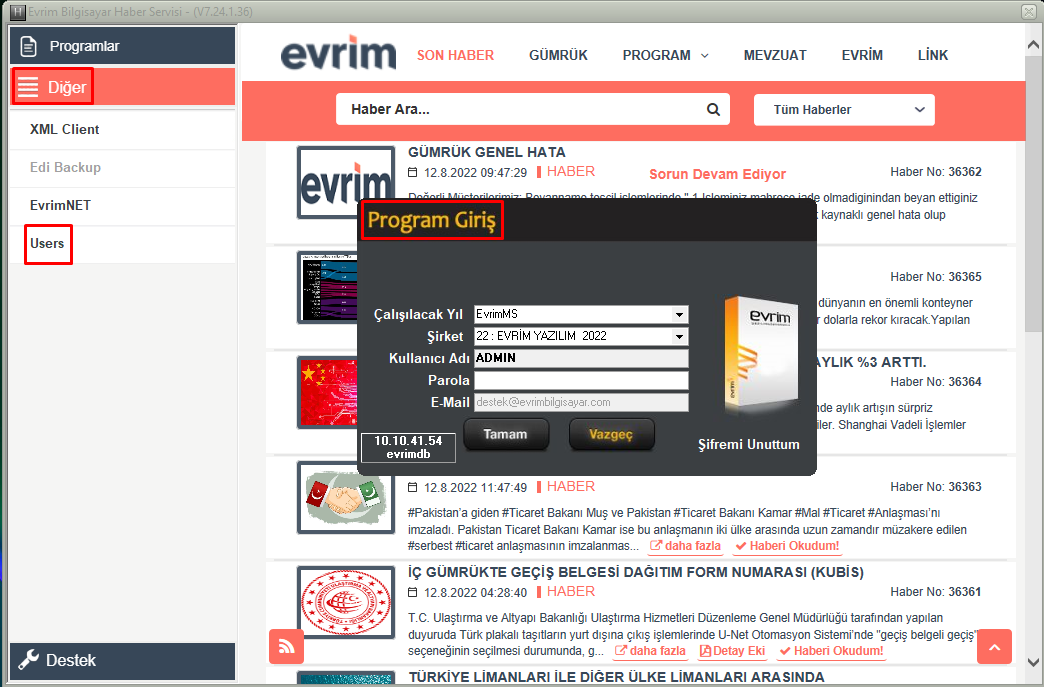This screenshot has width=1044, height=687.
Task: Click the calendar icon on 12.8.2022 09:47:29
Action: 413,172
